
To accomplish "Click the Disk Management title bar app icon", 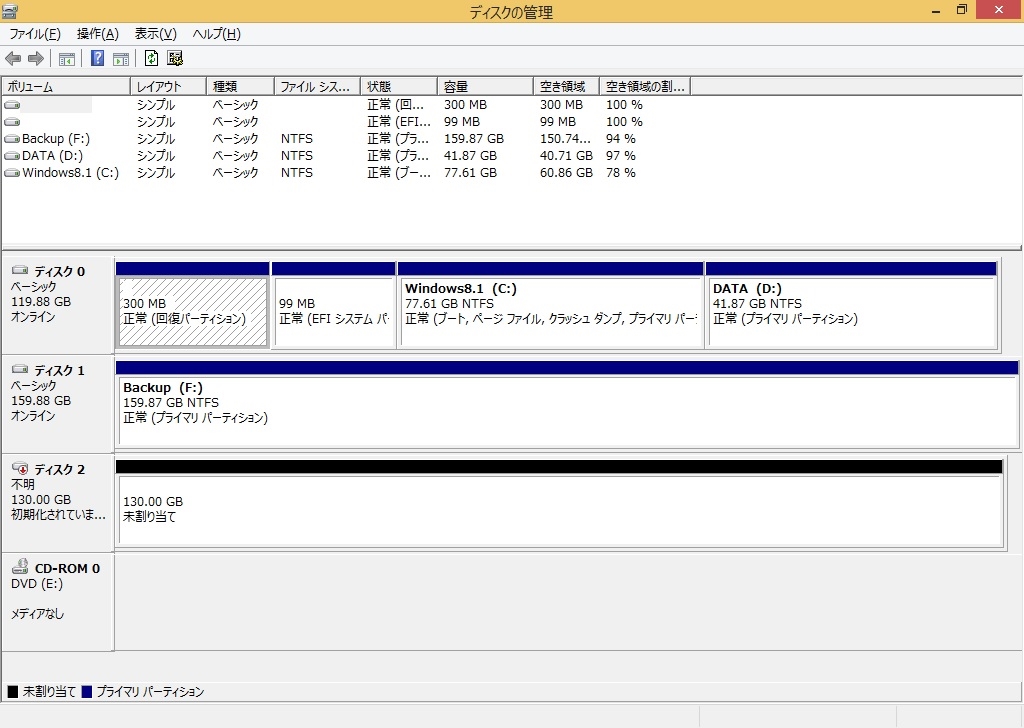I will pos(10,10).
